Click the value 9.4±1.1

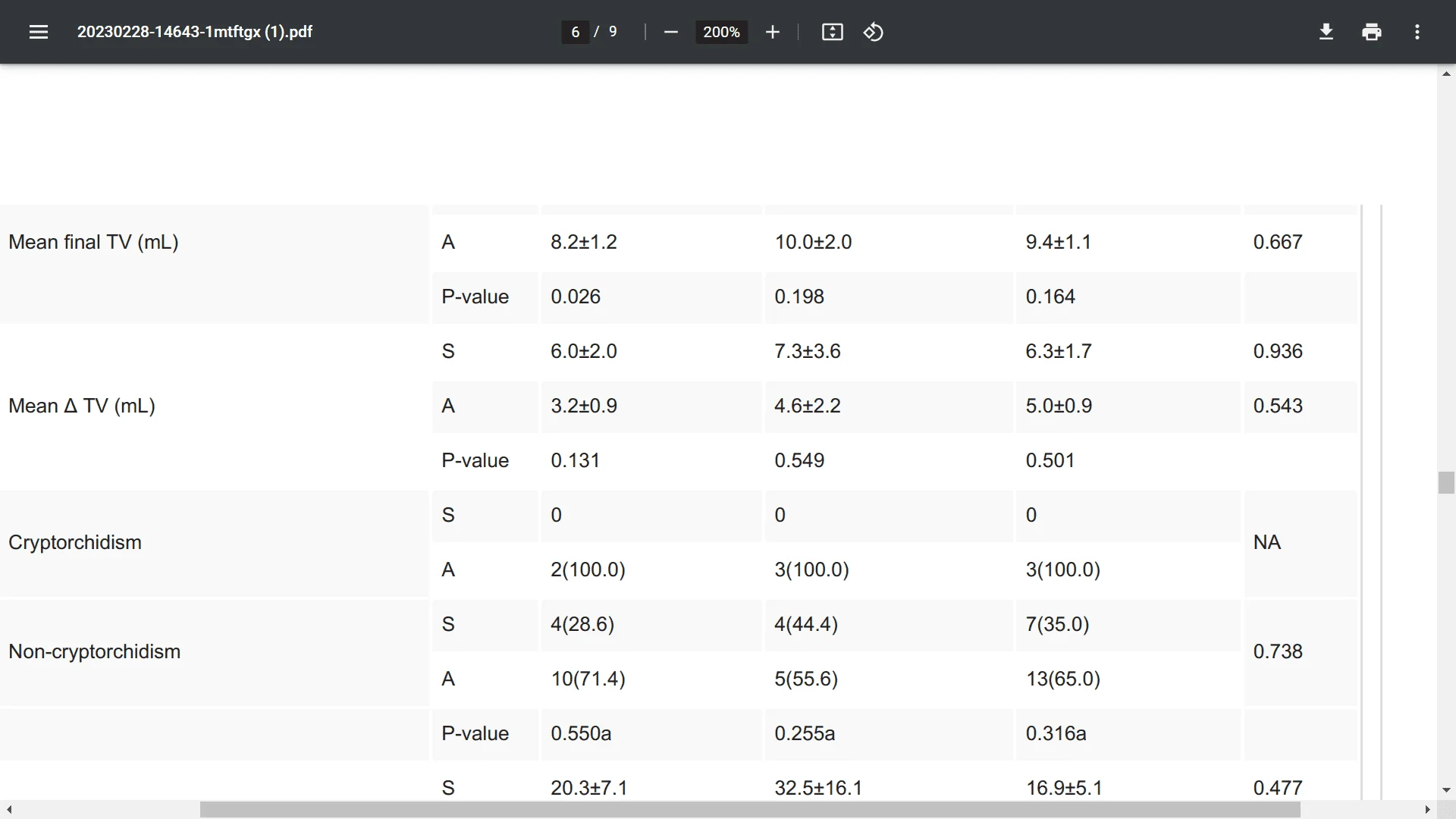(1059, 242)
